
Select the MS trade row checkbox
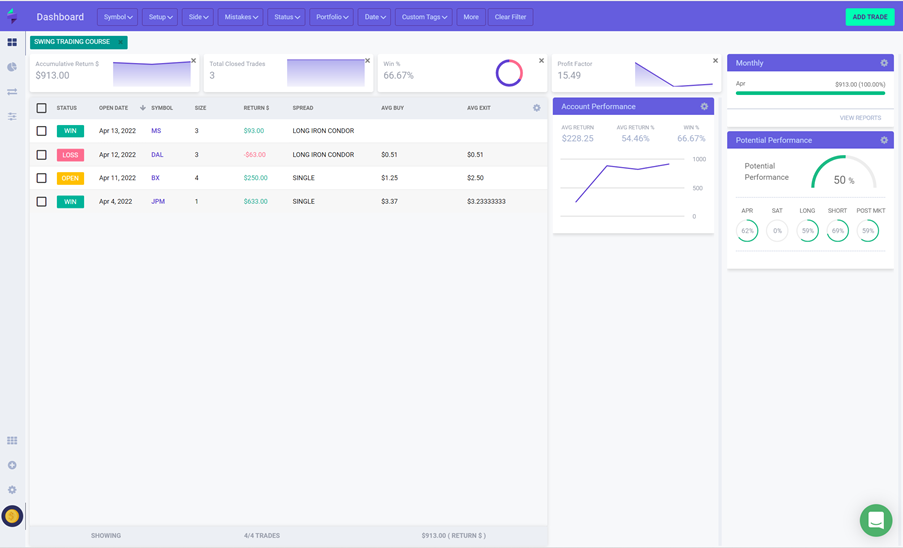pos(41,131)
